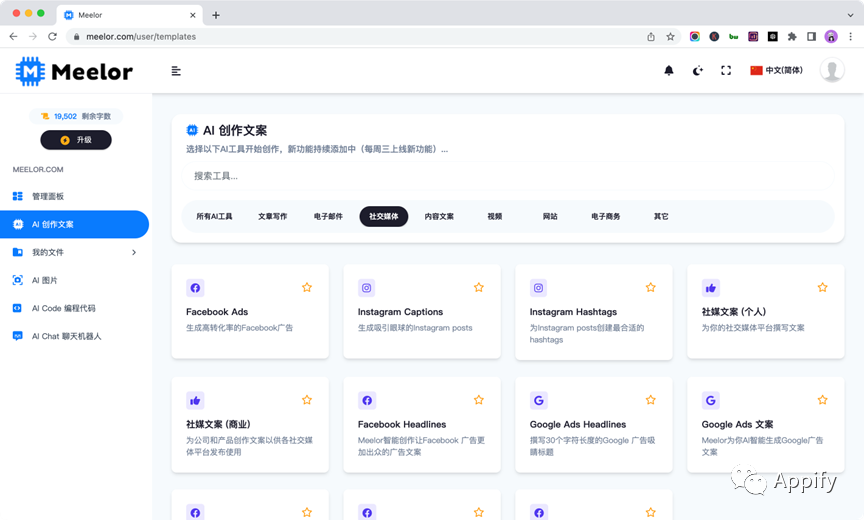Select 视频 filter tab
This screenshot has height=520, width=864.
click(x=495, y=216)
